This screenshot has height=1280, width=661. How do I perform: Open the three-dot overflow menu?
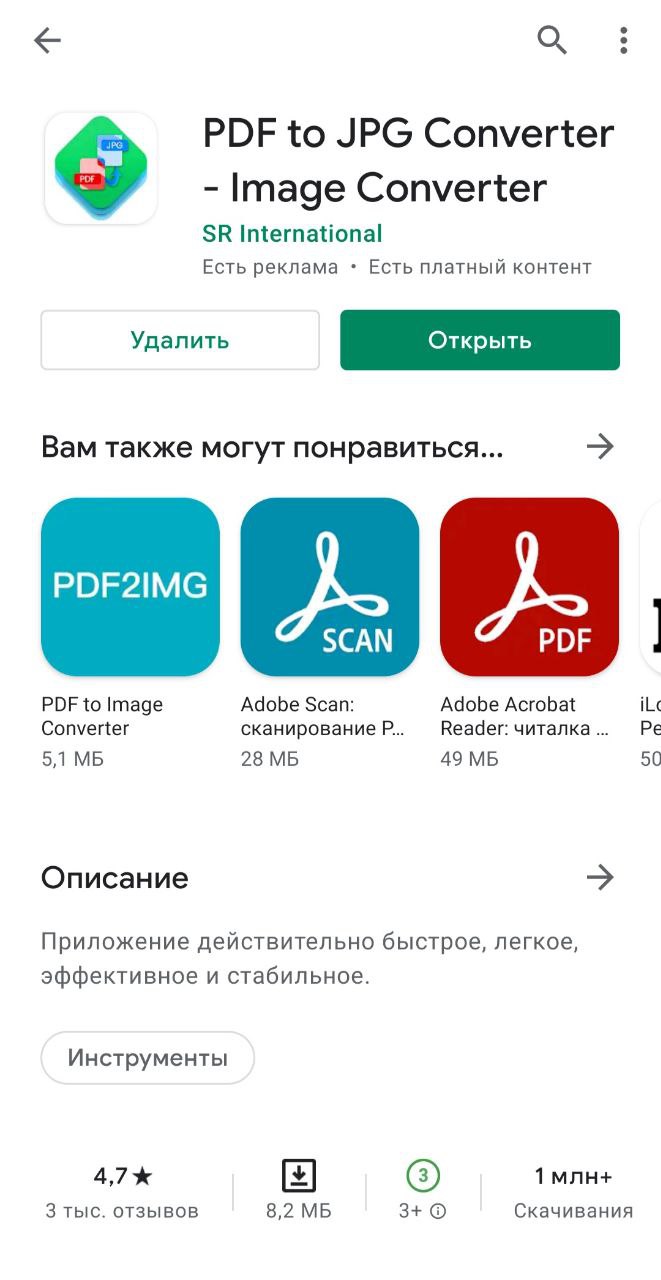coord(623,40)
